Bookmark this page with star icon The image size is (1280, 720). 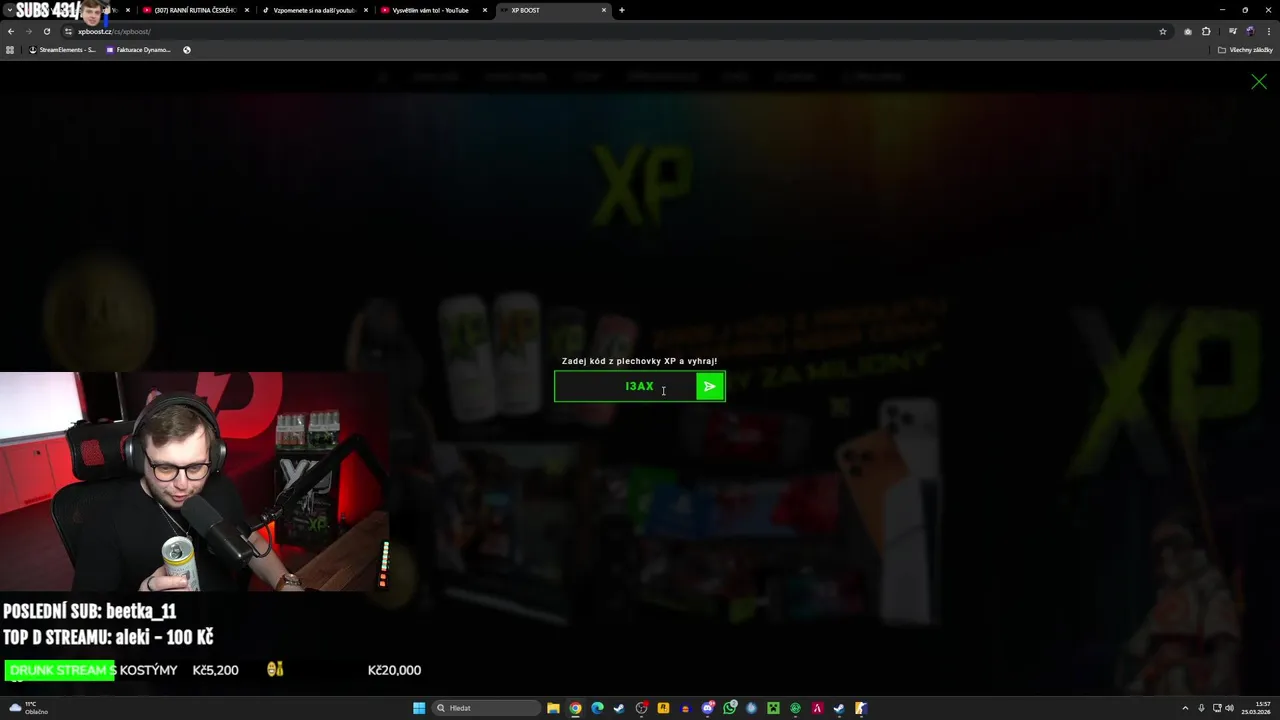pyautogui.click(x=1162, y=31)
